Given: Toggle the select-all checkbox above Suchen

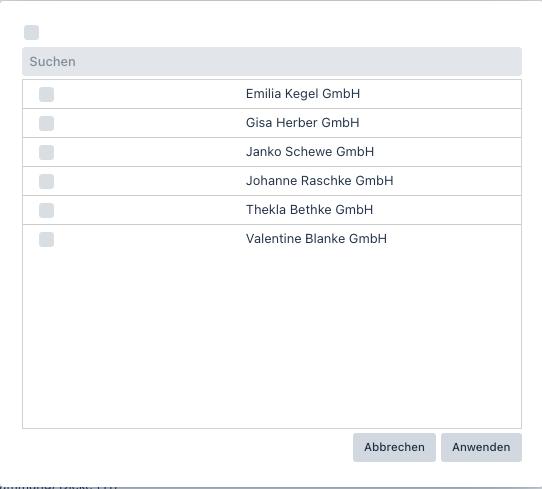Looking at the screenshot, I should [x=31, y=32].
